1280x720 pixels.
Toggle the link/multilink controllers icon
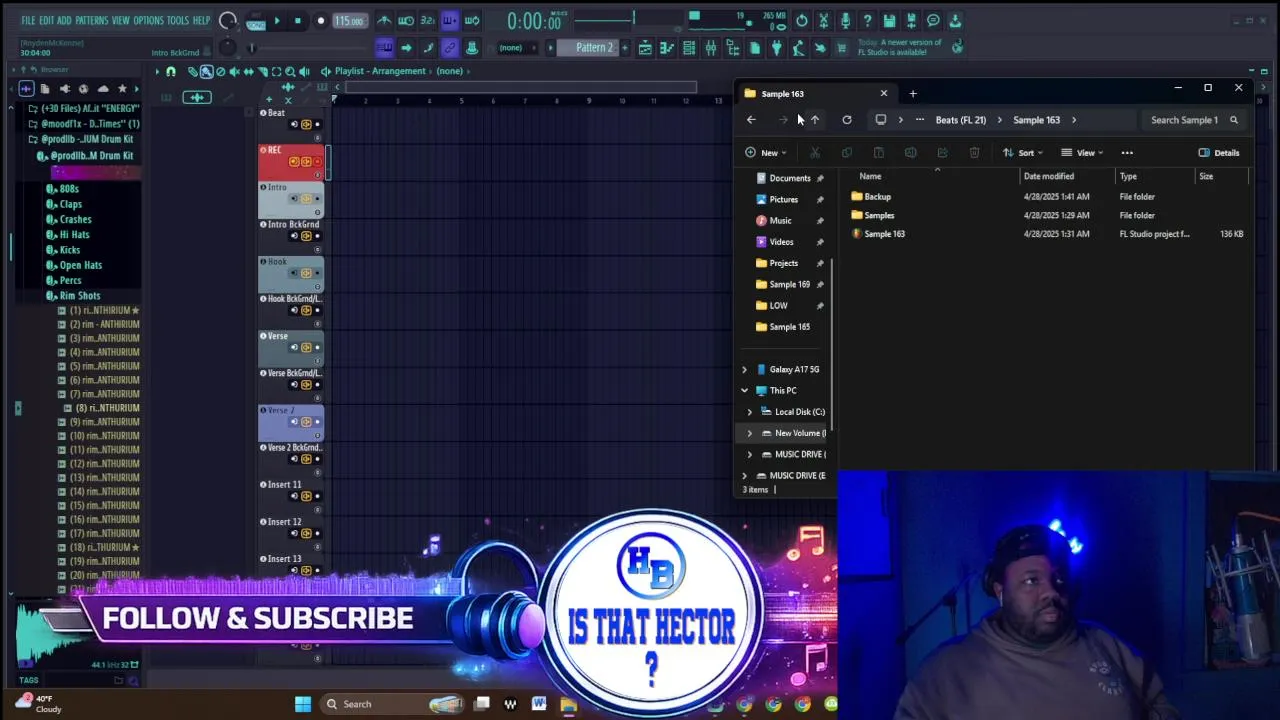(x=449, y=47)
